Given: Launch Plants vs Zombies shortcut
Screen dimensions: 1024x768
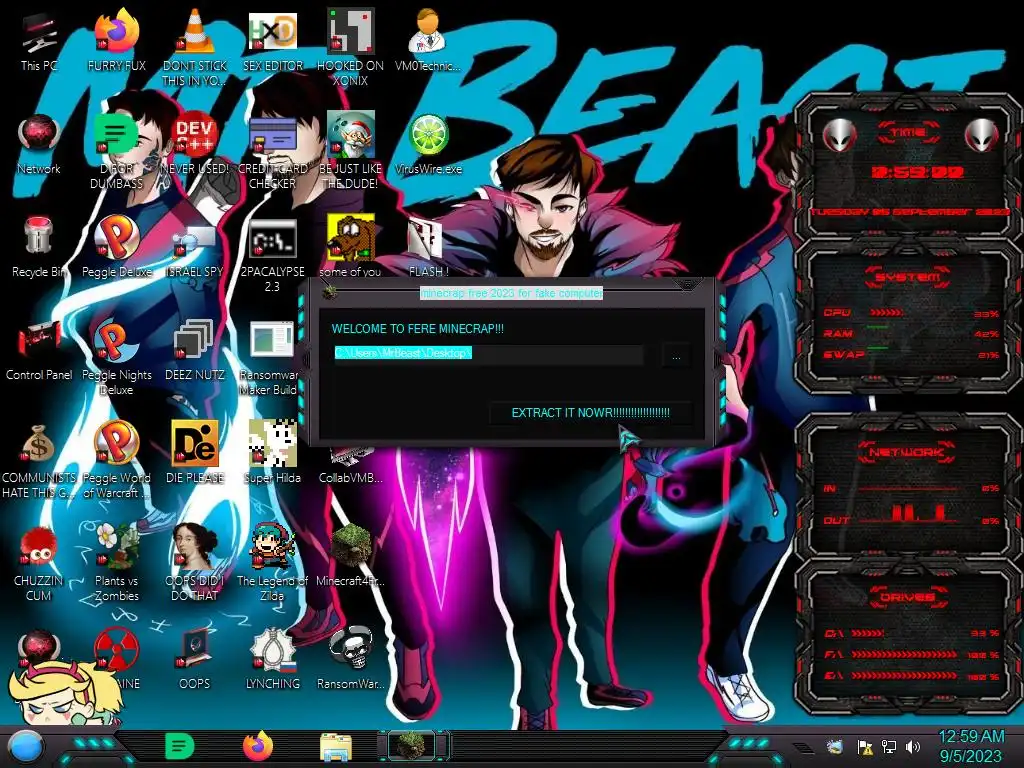Looking at the screenshot, I should click(116, 563).
